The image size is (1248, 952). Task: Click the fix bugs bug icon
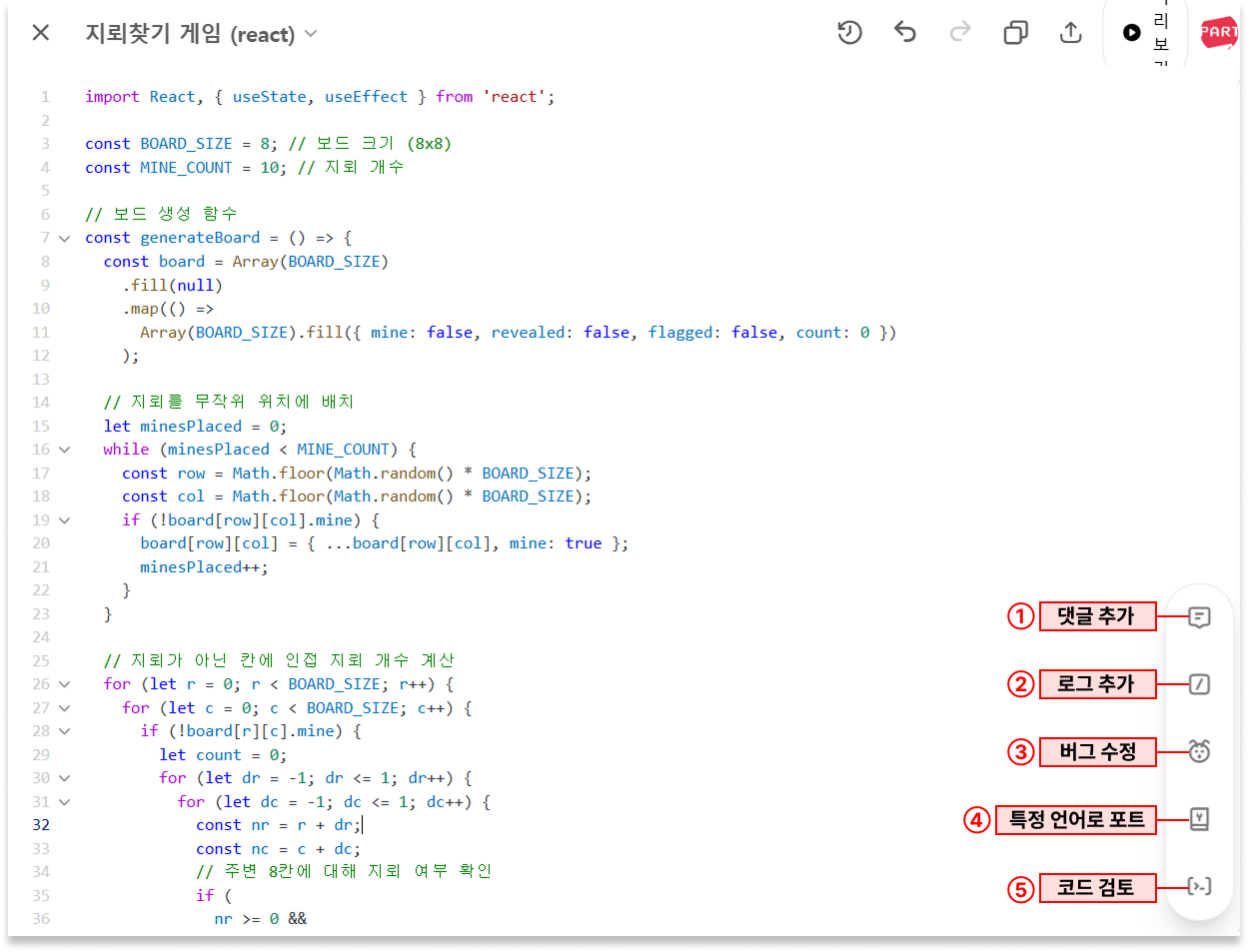1199,751
